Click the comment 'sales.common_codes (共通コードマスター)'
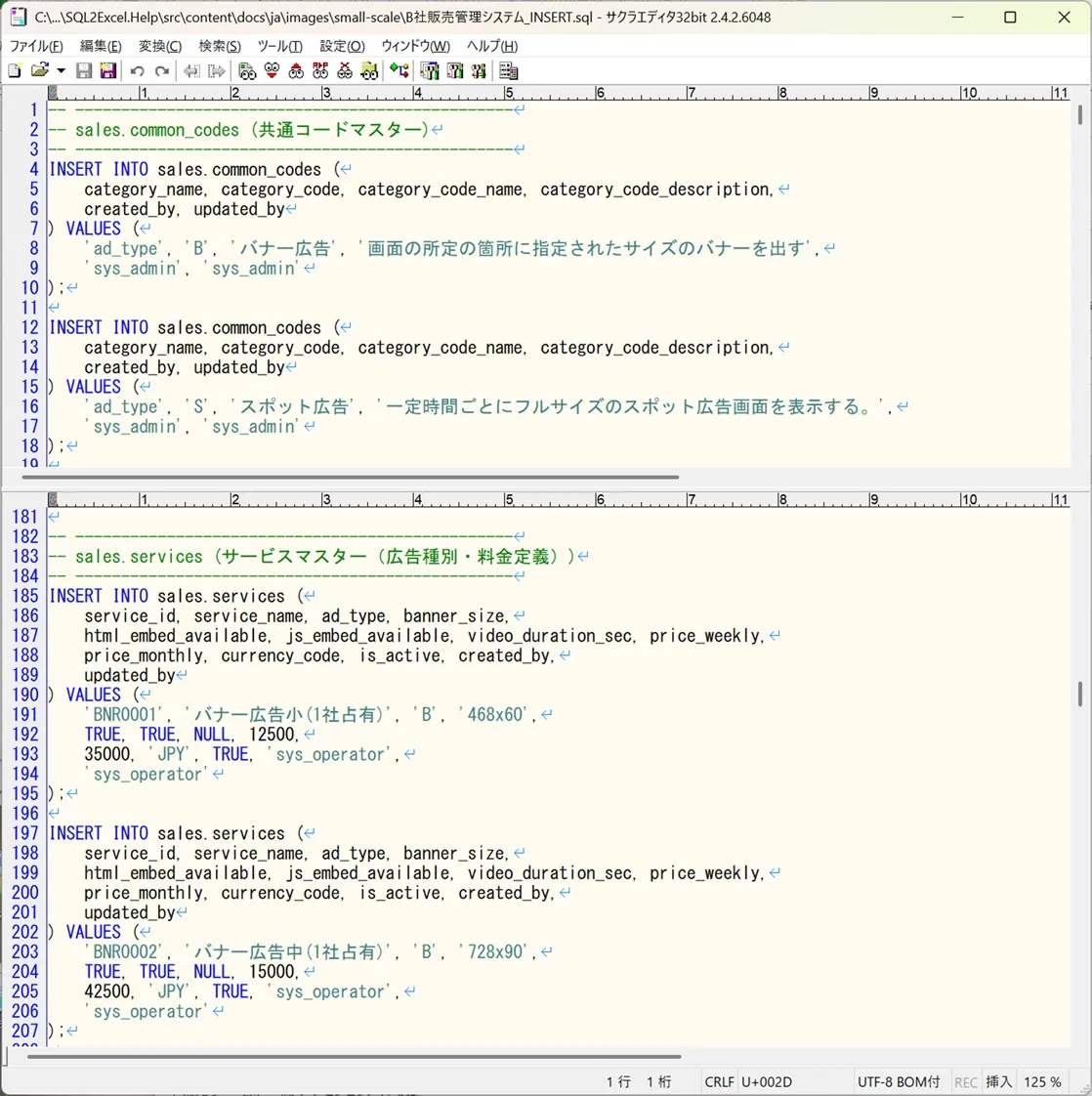Screen dimensions: 1092x1096 pos(252,130)
